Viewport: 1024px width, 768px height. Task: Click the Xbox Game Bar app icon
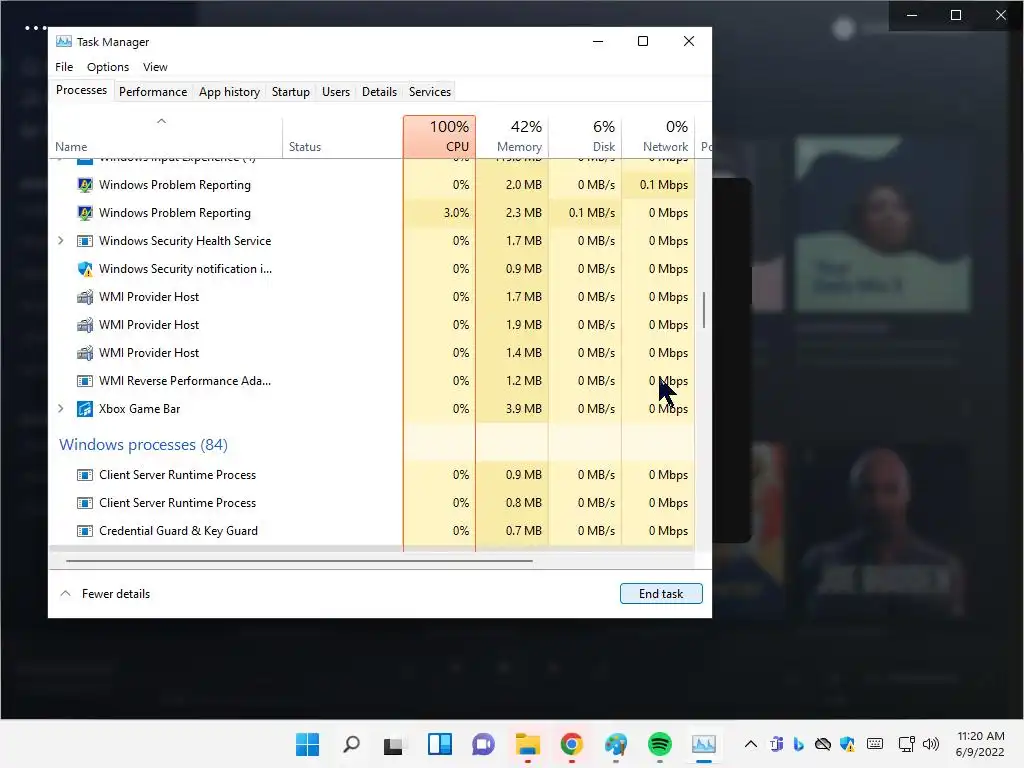point(85,409)
